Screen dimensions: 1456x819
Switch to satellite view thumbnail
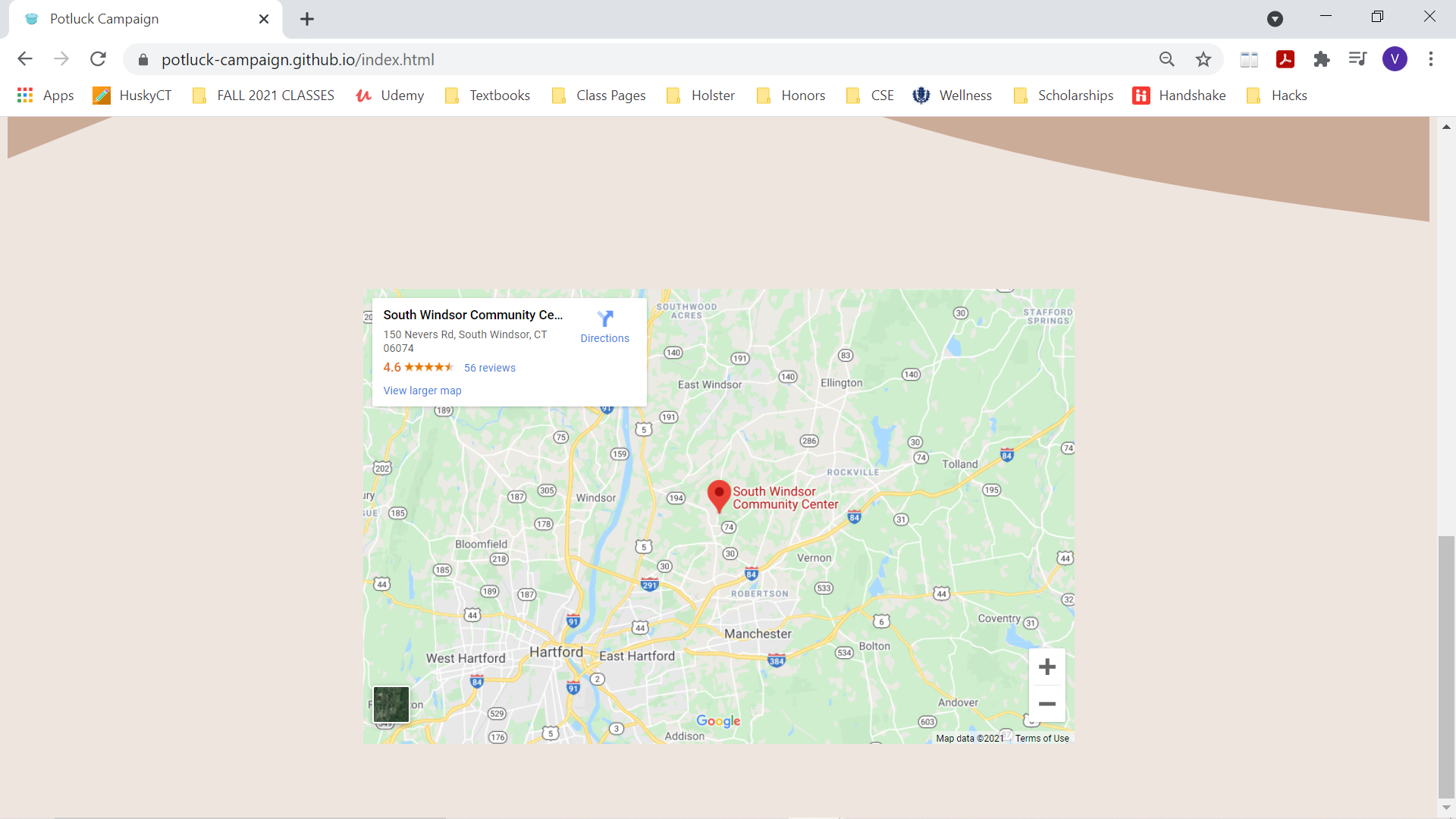pyautogui.click(x=391, y=704)
